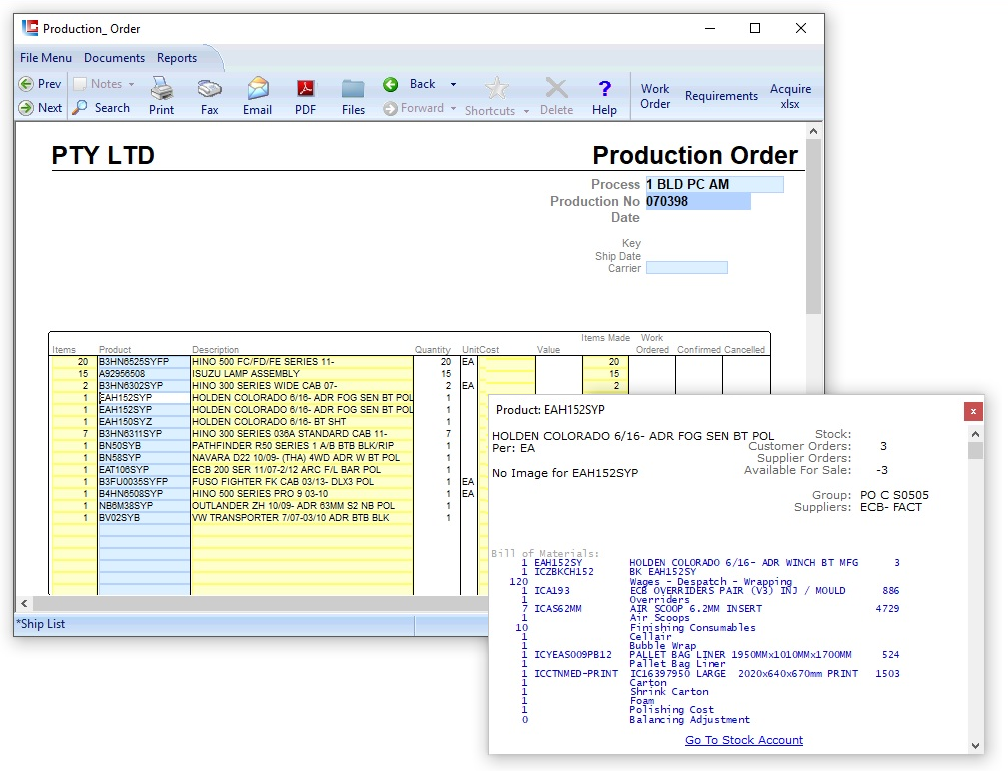Click the Print toolbar icon
Image resolution: width=1008 pixels, height=771 pixels.
click(x=161, y=95)
